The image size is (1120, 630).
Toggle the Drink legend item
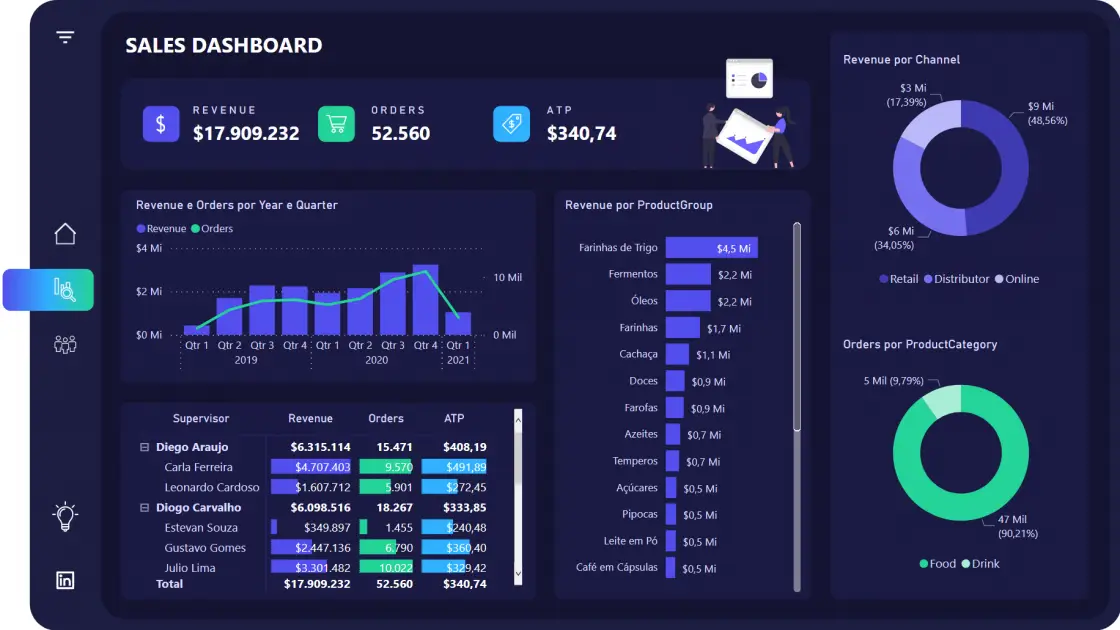(x=980, y=564)
